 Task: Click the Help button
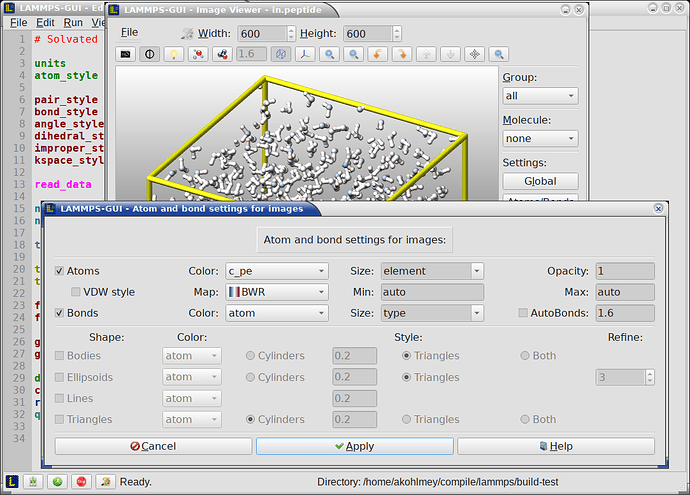[556, 446]
